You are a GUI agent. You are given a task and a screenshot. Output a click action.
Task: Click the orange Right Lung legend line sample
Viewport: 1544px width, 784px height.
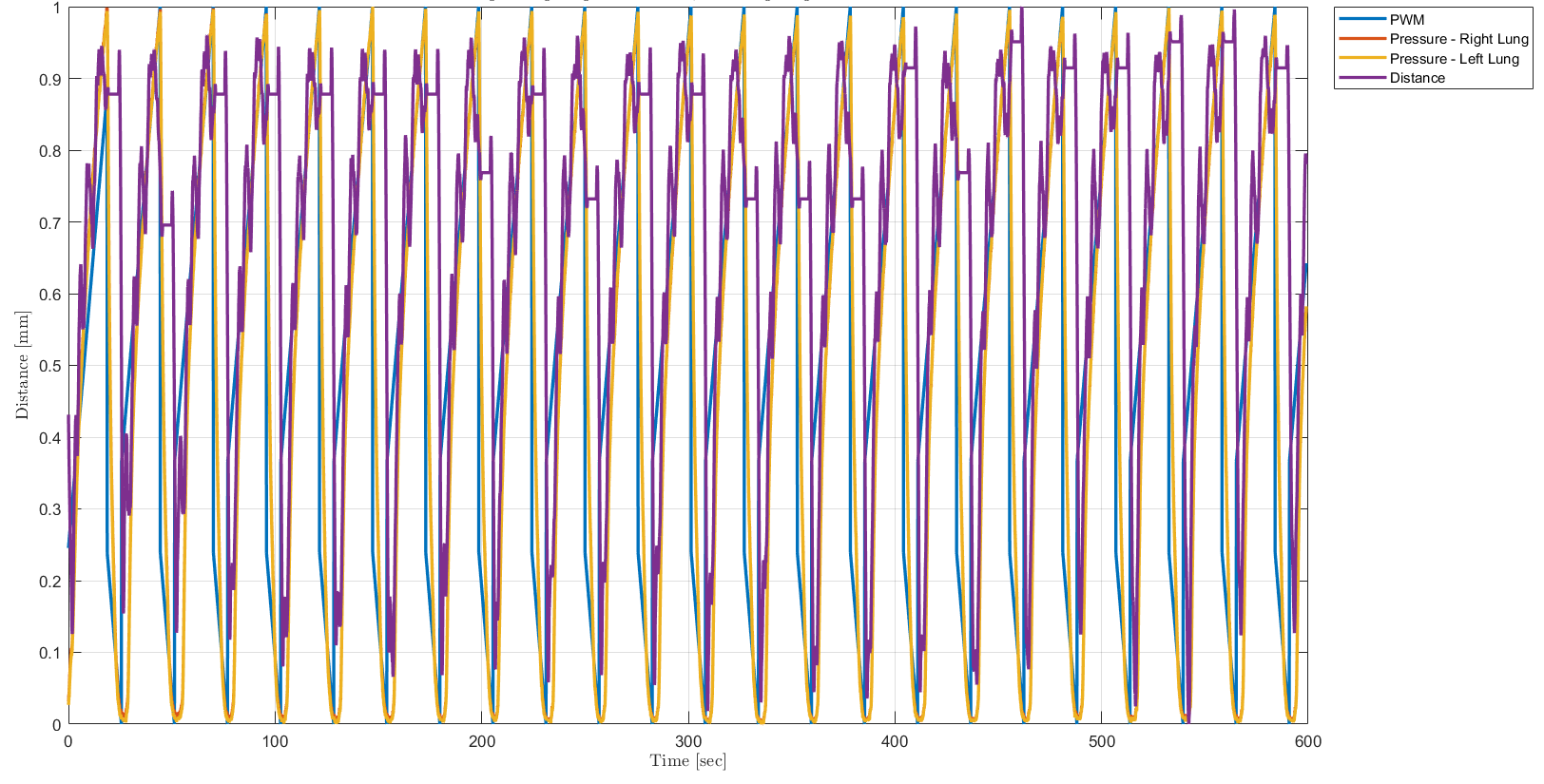point(1361,39)
